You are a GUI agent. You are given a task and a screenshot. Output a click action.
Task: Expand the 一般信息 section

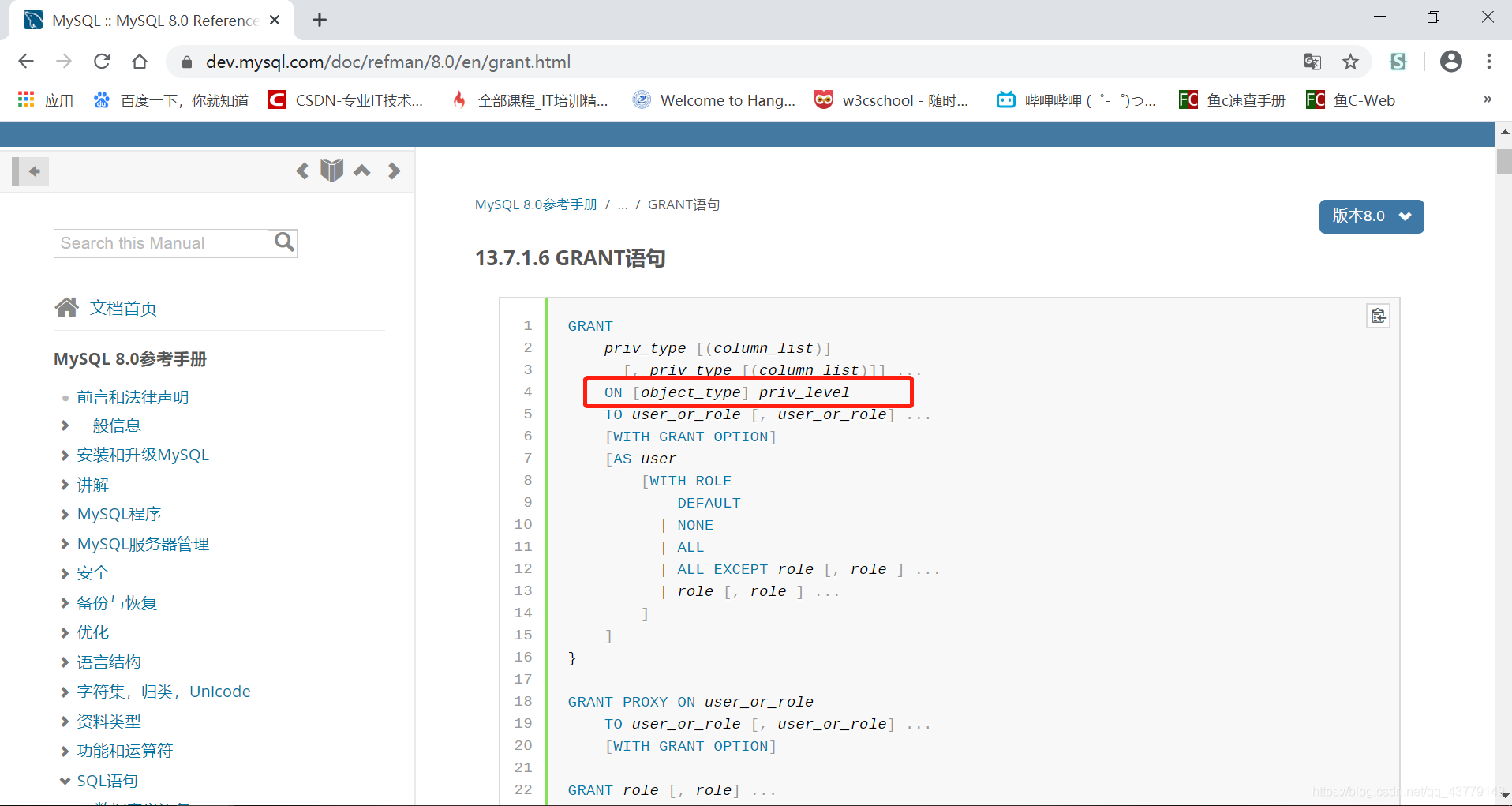65,425
